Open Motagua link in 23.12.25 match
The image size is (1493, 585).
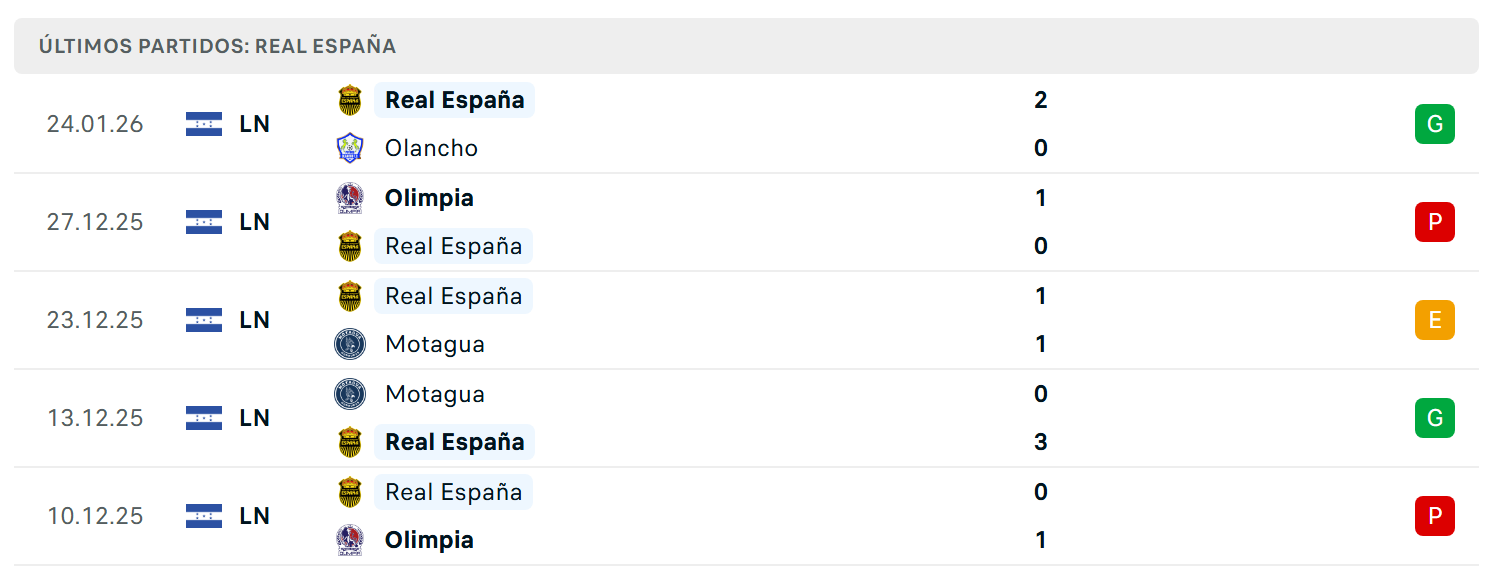[x=435, y=344]
